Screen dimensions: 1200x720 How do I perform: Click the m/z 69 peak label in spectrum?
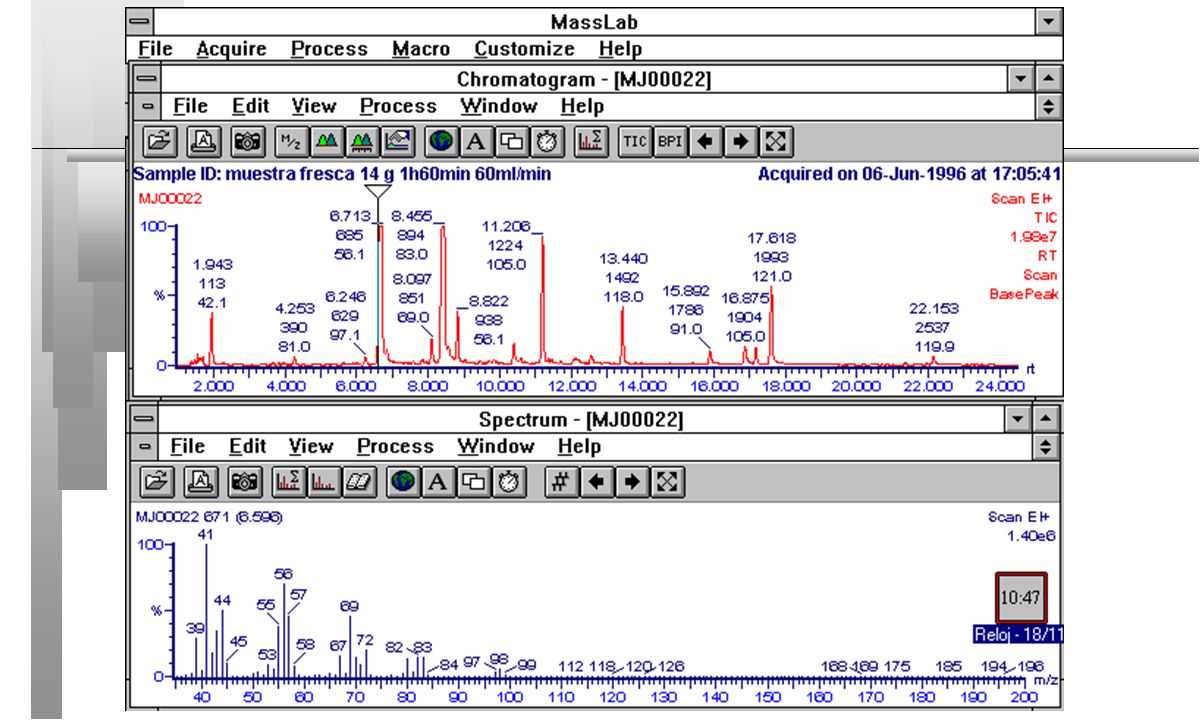point(349,606)
